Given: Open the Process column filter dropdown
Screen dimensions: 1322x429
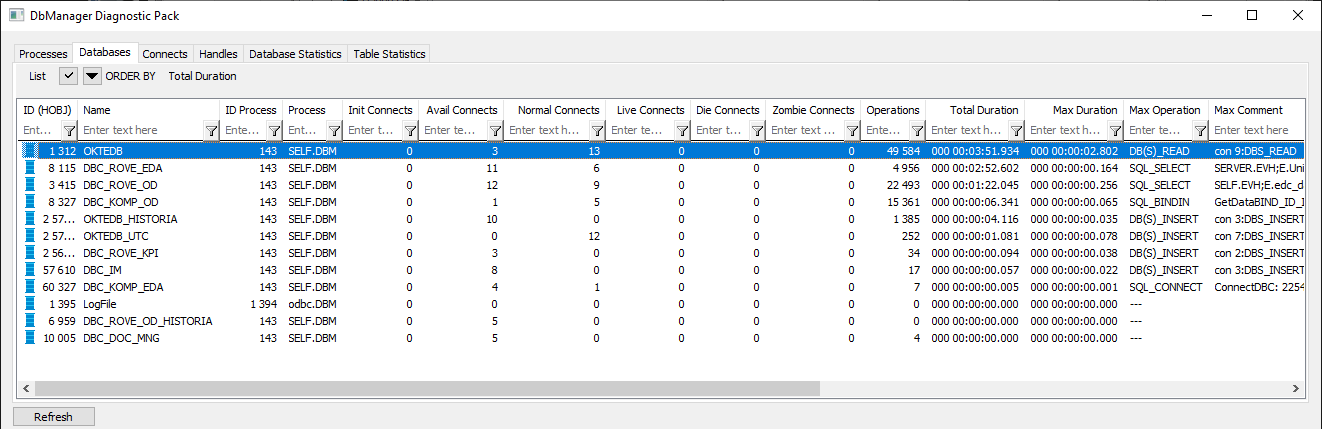Looking at the screenshot, I should 333,131.
